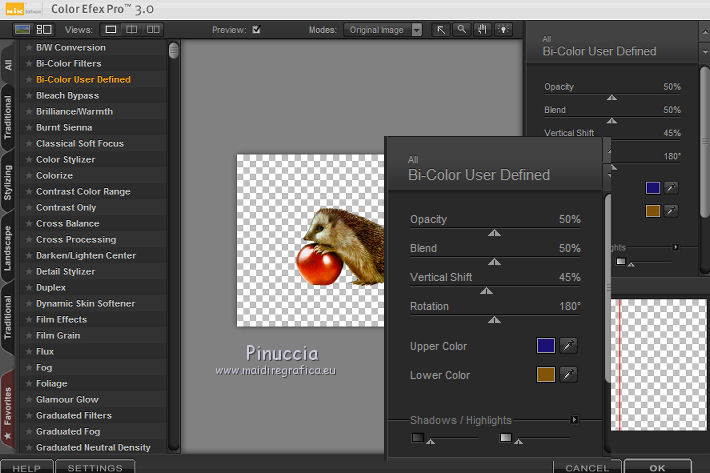Star the Bi-Color Filters entry as favorite
Image resolution: width=710 pixels, height=473 pixels.
pos(29,63)
